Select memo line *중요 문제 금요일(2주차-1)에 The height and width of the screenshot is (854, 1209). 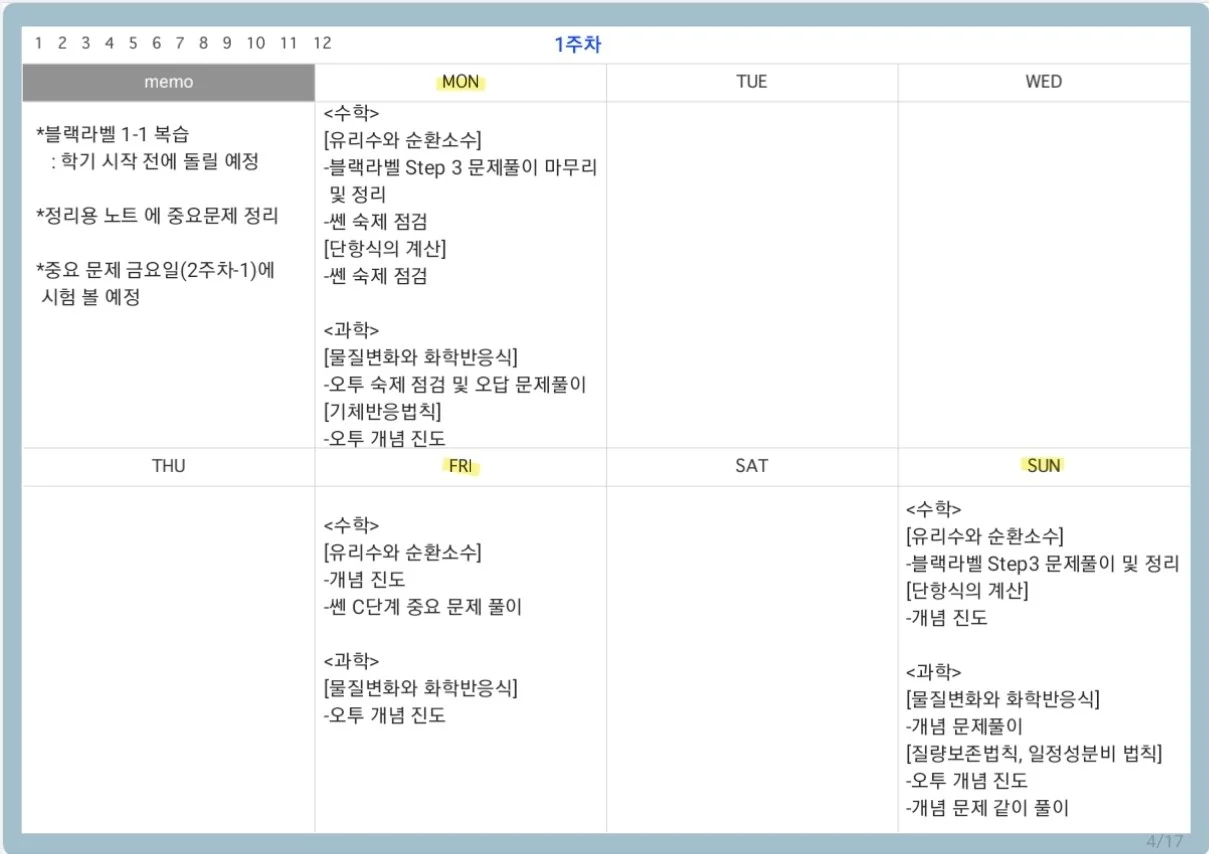(155, 270)
